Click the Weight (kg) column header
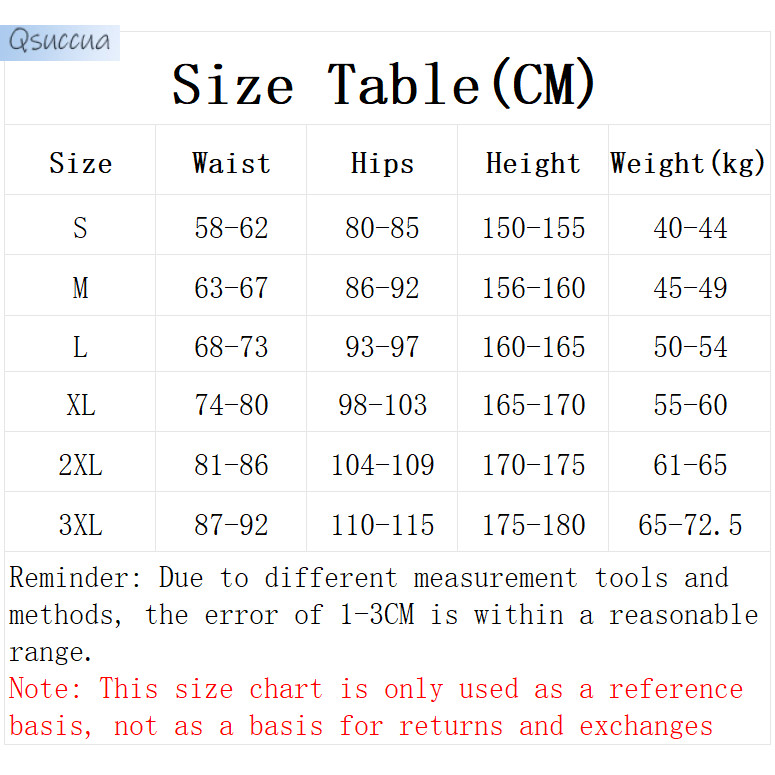The width and height of the screenshot is (775, 775). [688, 164]
